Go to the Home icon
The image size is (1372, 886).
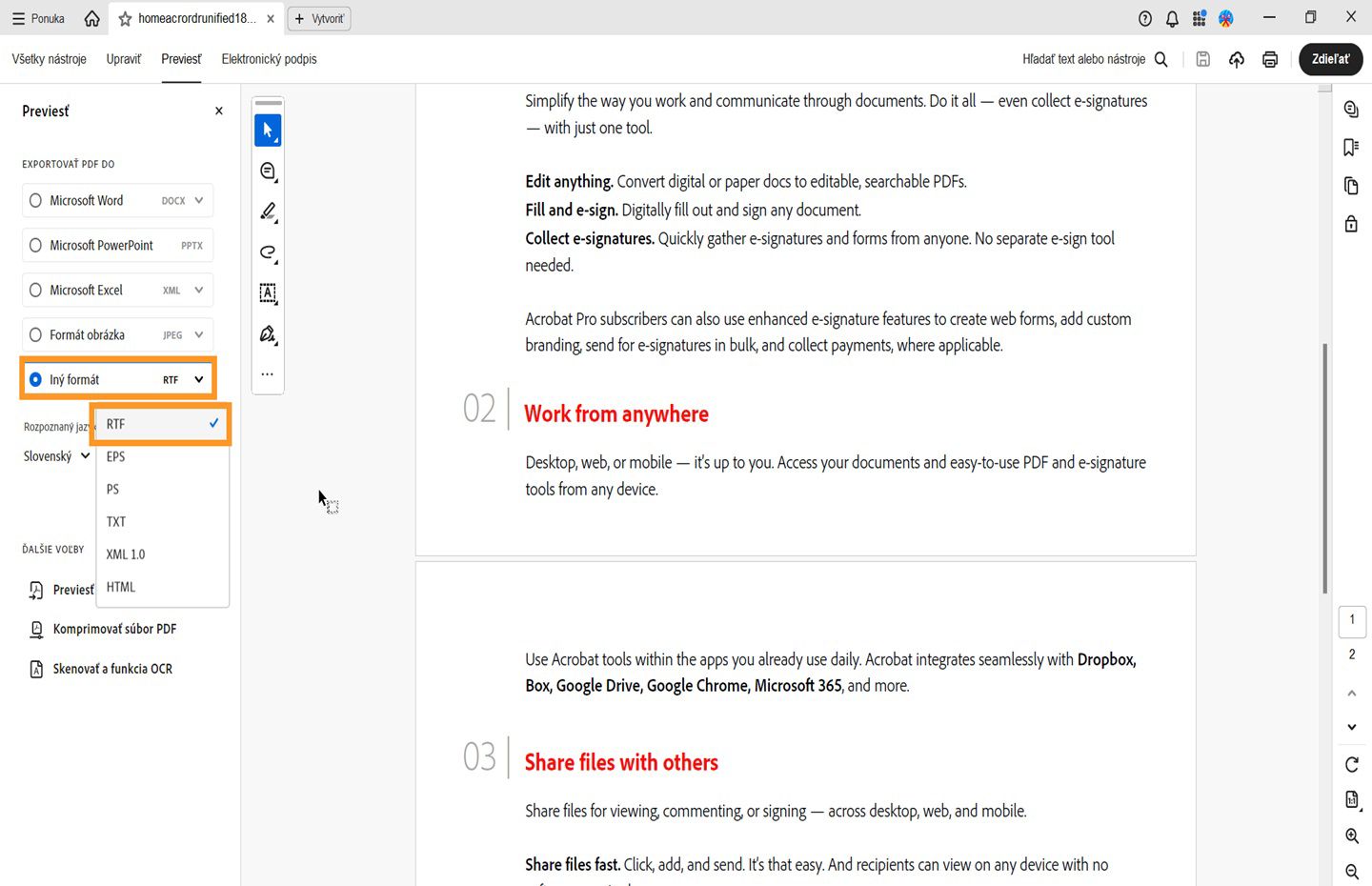(x=92, y=18)
